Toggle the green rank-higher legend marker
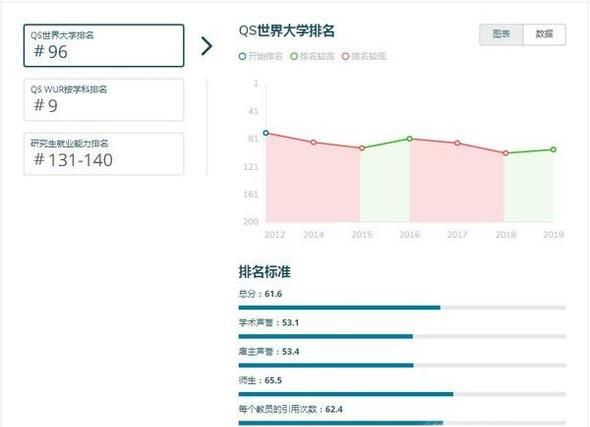Image resolution: width=590 pixels, height=427 pixels. point(294,56)
